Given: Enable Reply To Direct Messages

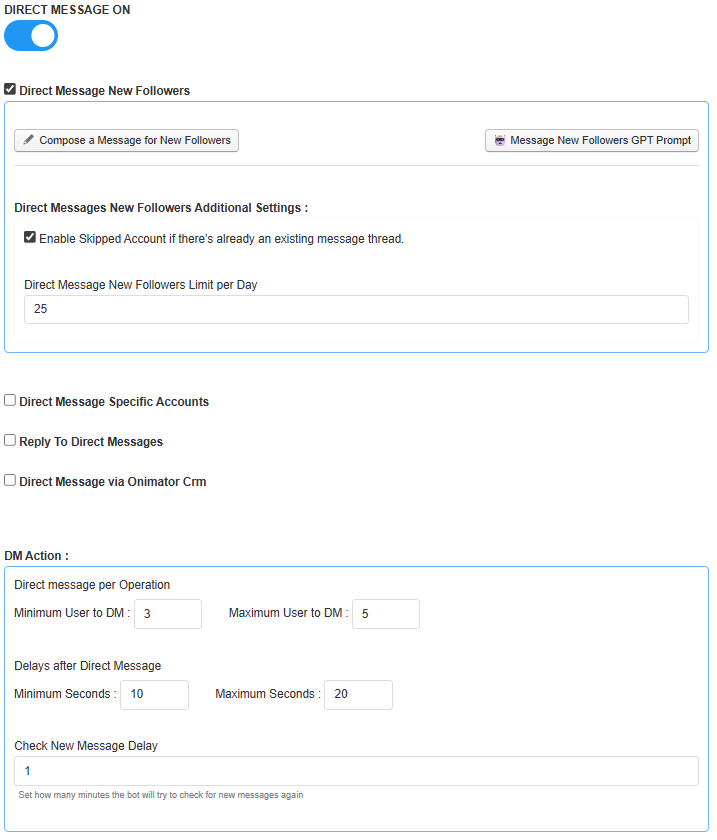Looking at the screenshot, I should [x=9, y=438].
